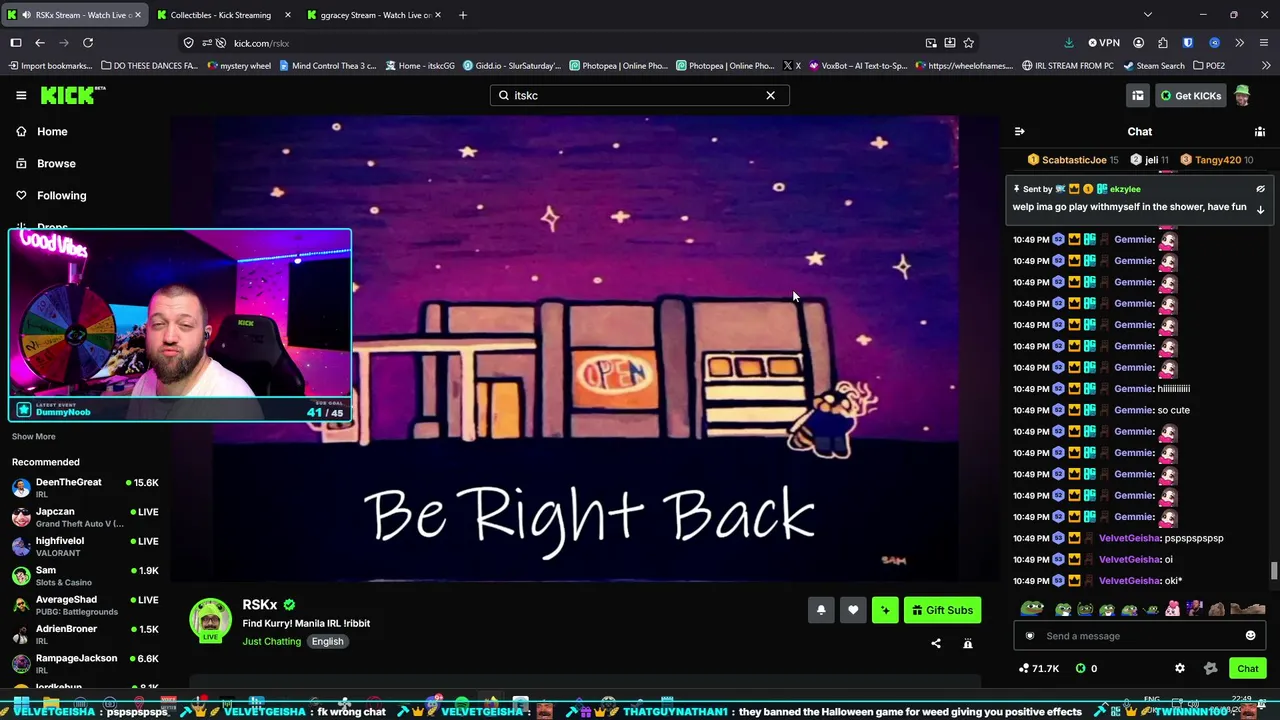Screen dimensions: 1280x720
Task: Collapse the chat panel
Action: click(1019, 131)
